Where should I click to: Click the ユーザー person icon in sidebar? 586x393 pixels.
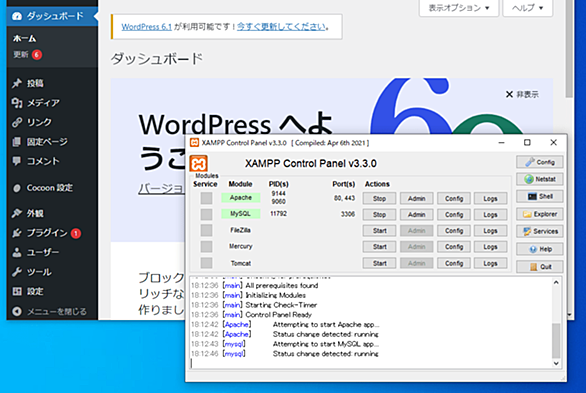point(17,253)
